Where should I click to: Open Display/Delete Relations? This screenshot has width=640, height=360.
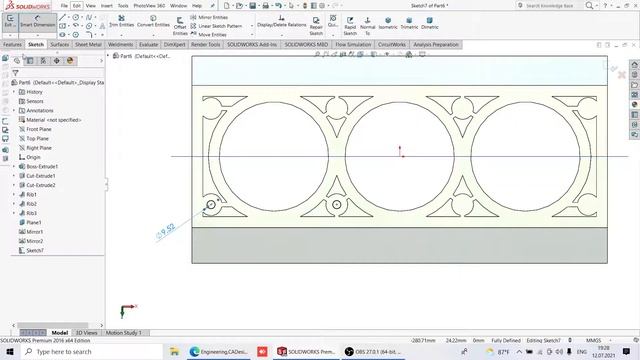pos(281,21)
